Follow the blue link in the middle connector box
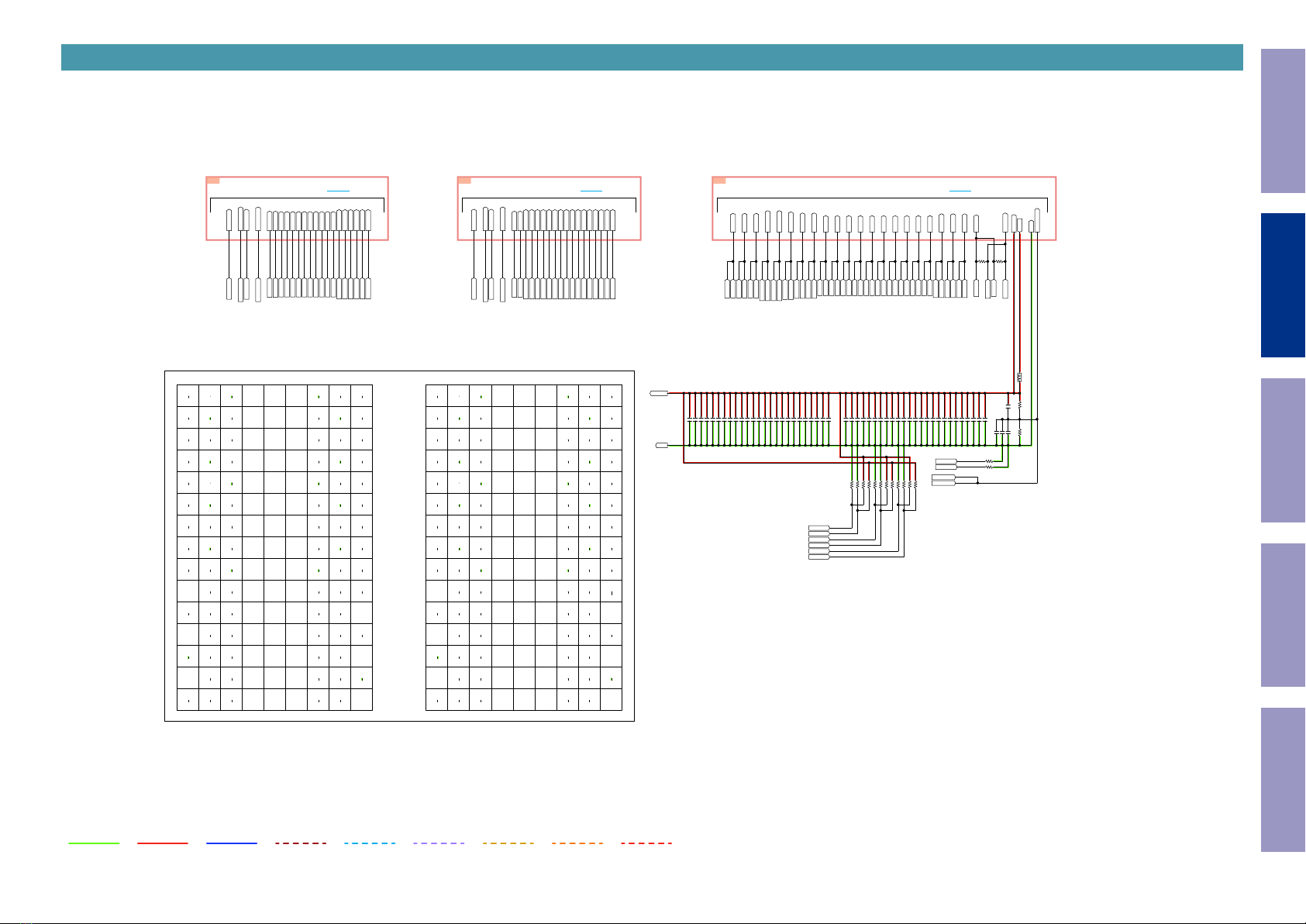The height and width of the screenshot is (924, 1306). pyautogui.click(x=591, y=190)
